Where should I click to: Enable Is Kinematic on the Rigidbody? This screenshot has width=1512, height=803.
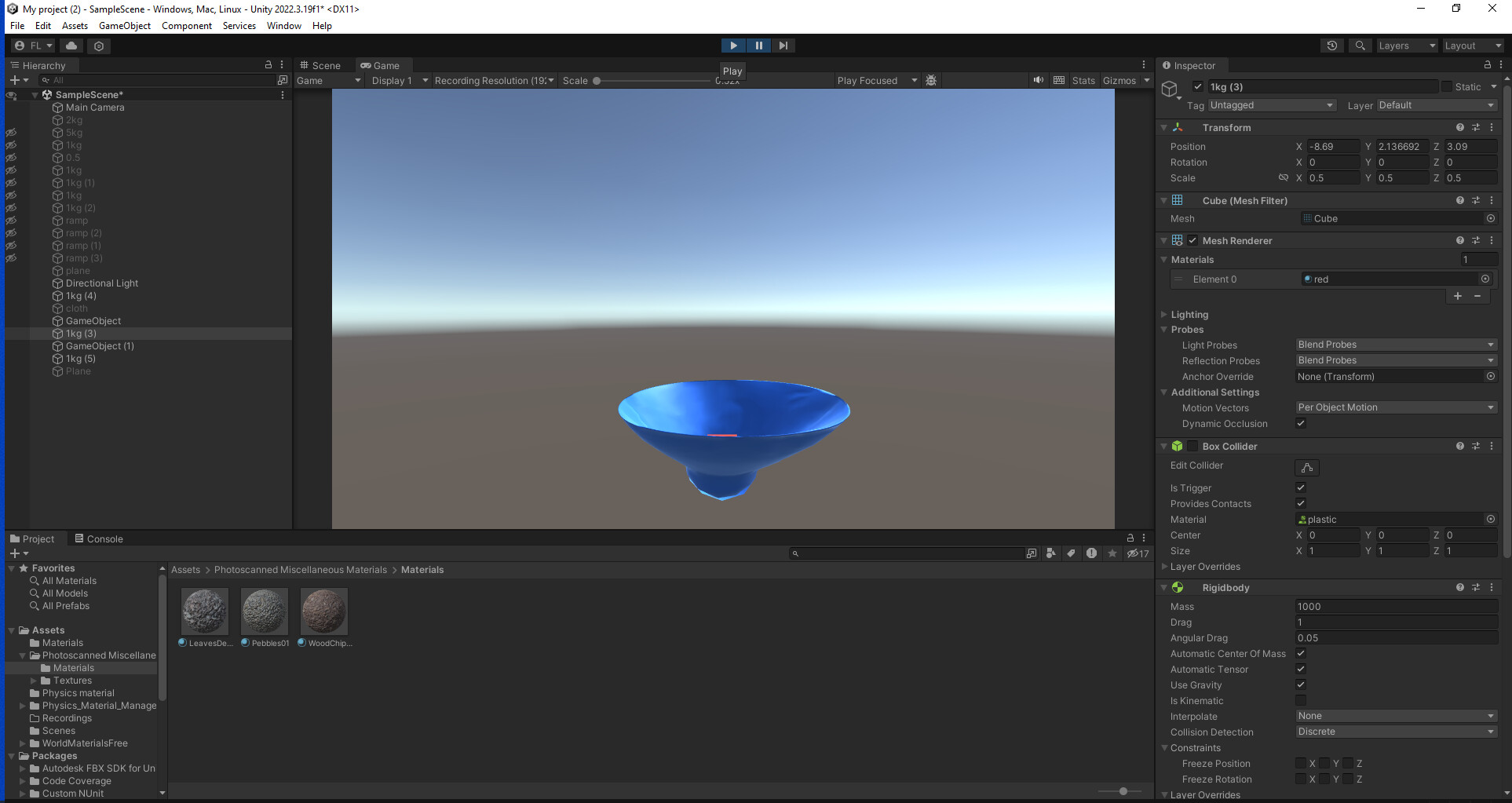click(1301, 700)
